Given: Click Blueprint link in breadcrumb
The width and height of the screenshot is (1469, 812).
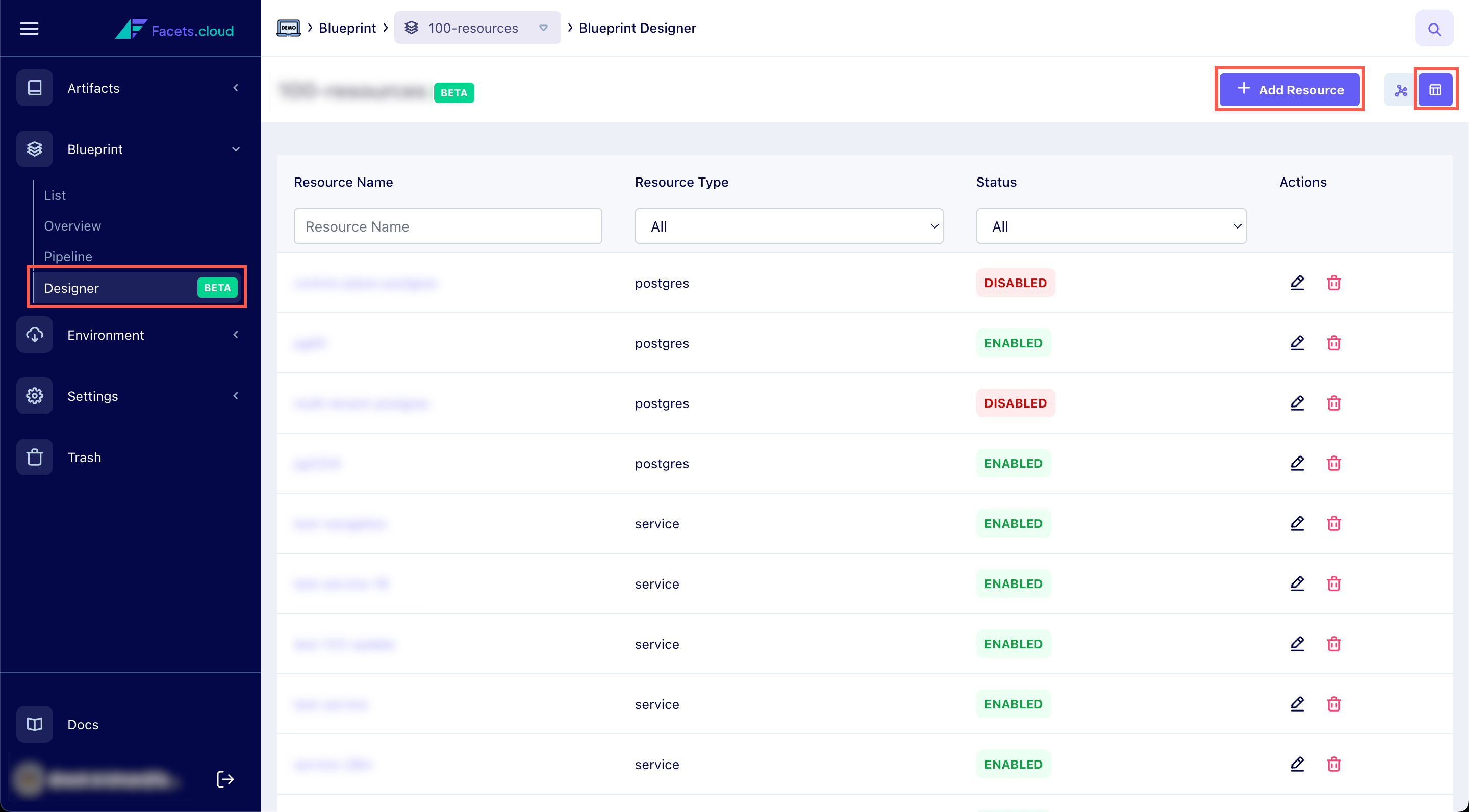Looking at the screenshot, I should [x=347, y=28].
